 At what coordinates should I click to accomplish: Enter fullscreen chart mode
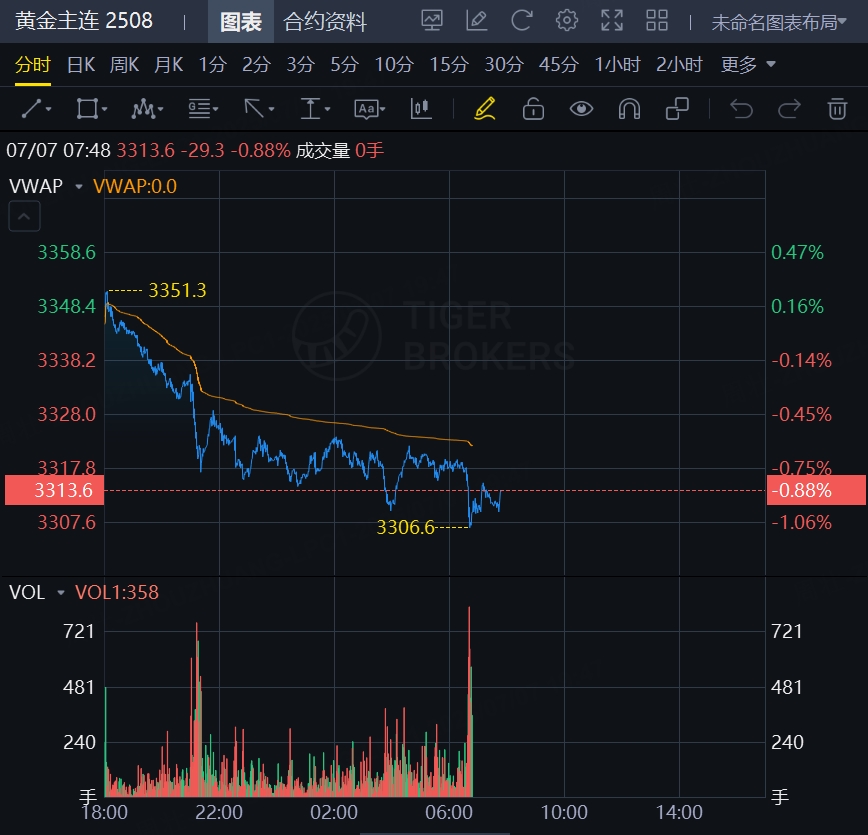point(612,20)
